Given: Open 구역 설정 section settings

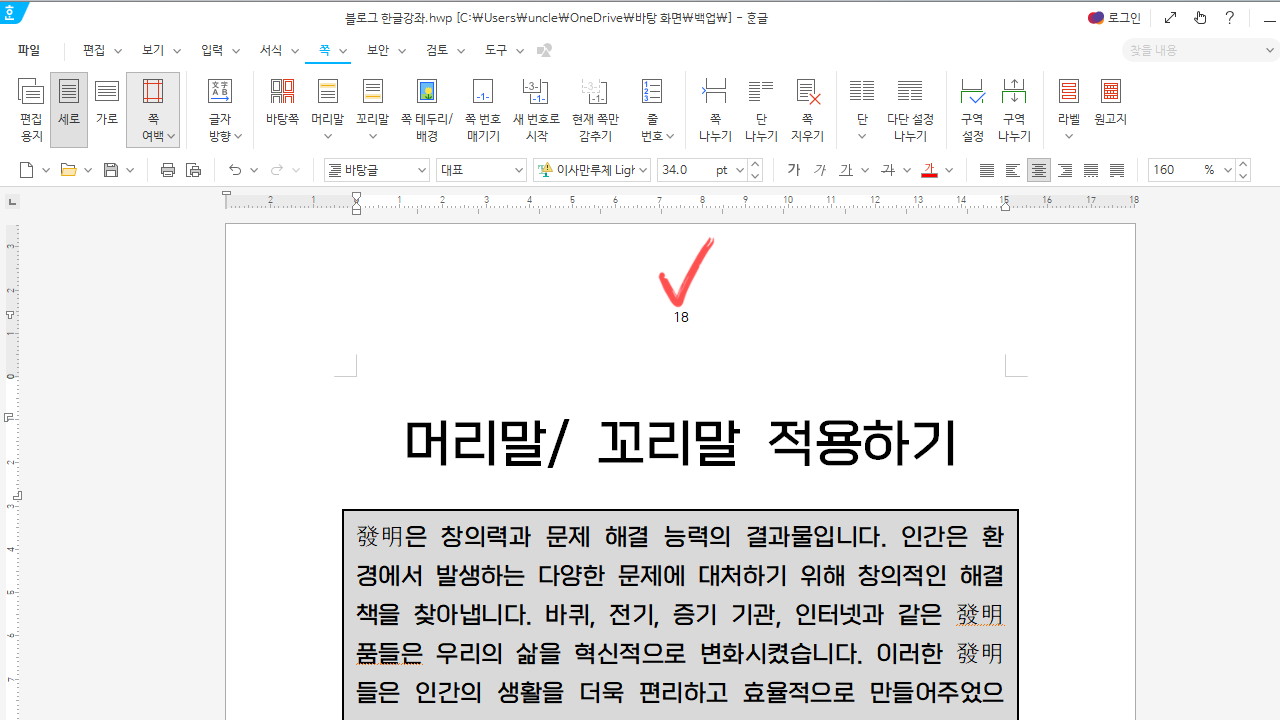Looking at the screenshot, I should point(972,110).
